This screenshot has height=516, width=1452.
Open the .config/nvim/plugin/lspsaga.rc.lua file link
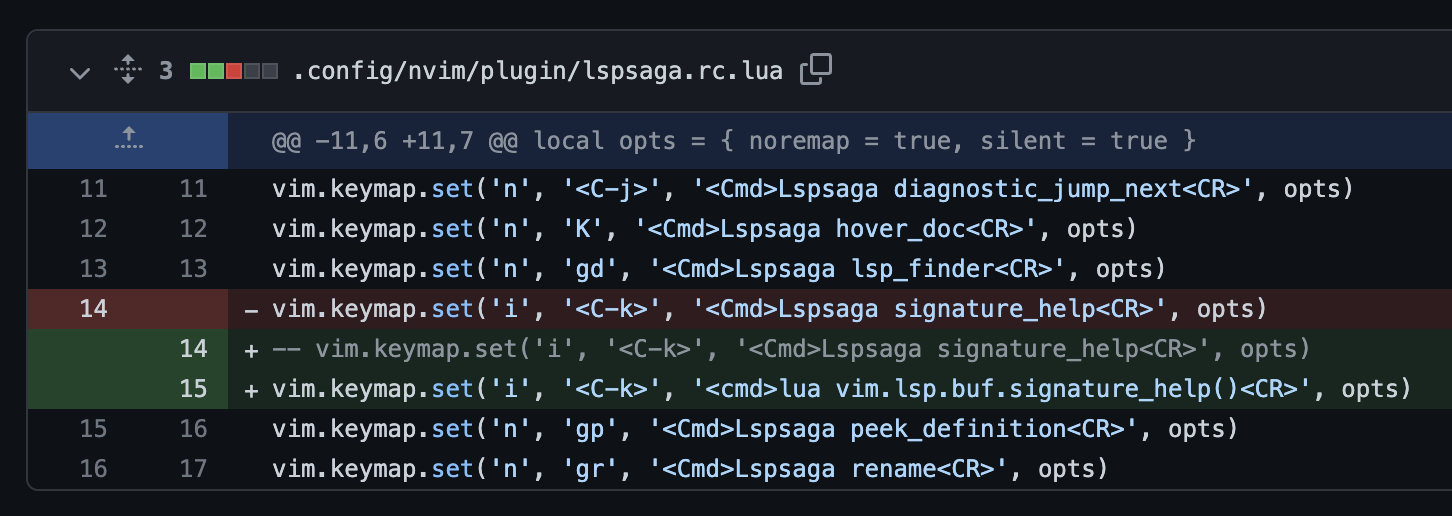(x=538, y=72)
